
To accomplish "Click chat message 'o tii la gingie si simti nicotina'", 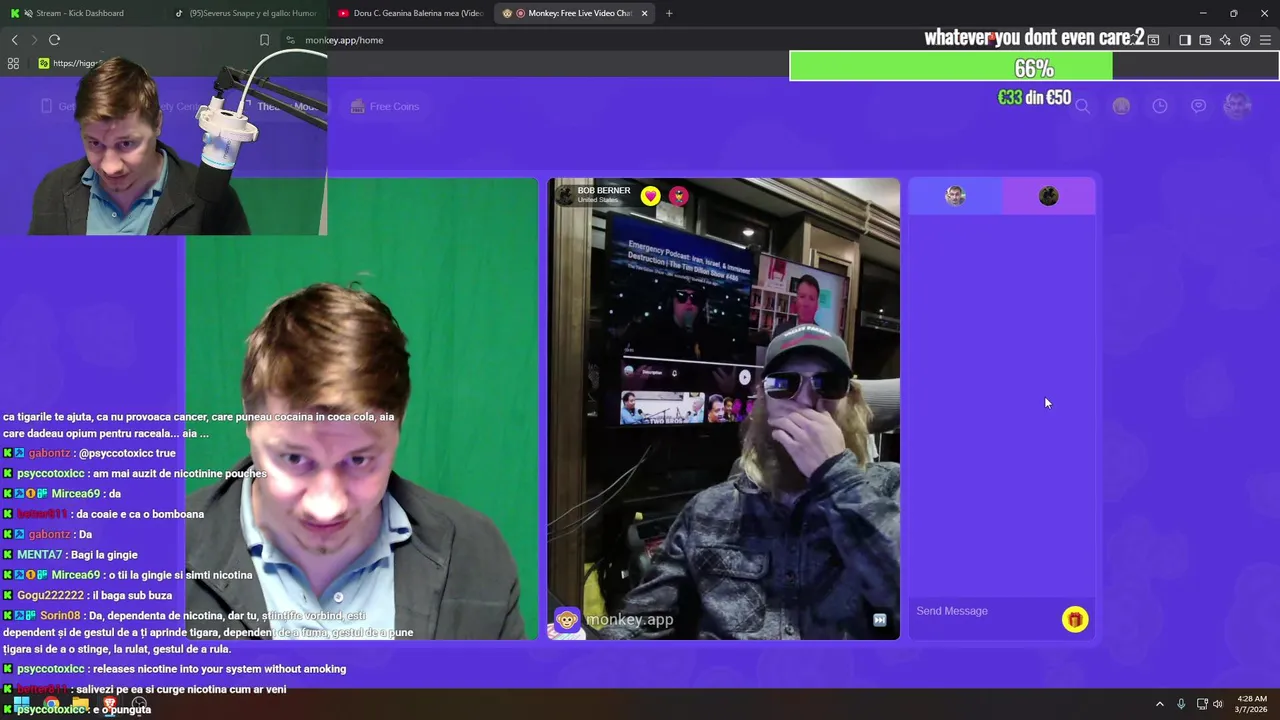I will tap(180, 575).
